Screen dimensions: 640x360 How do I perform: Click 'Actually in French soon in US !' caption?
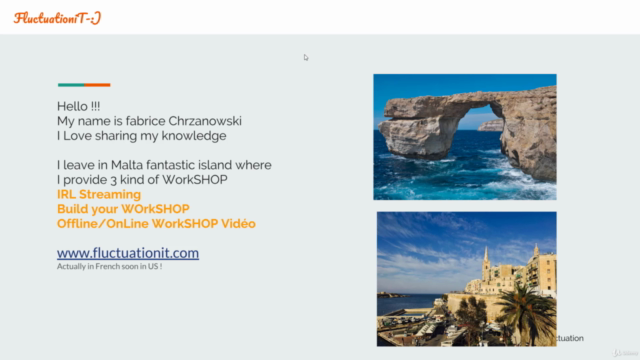[109, 267]
